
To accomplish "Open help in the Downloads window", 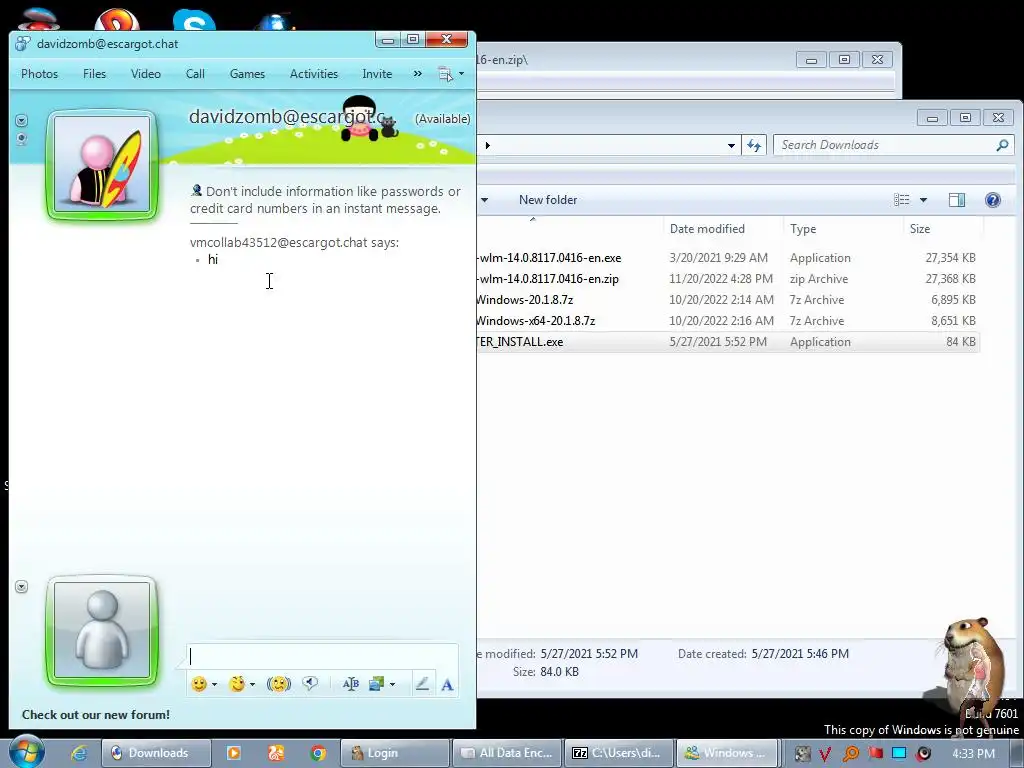I will pos(993,200).
